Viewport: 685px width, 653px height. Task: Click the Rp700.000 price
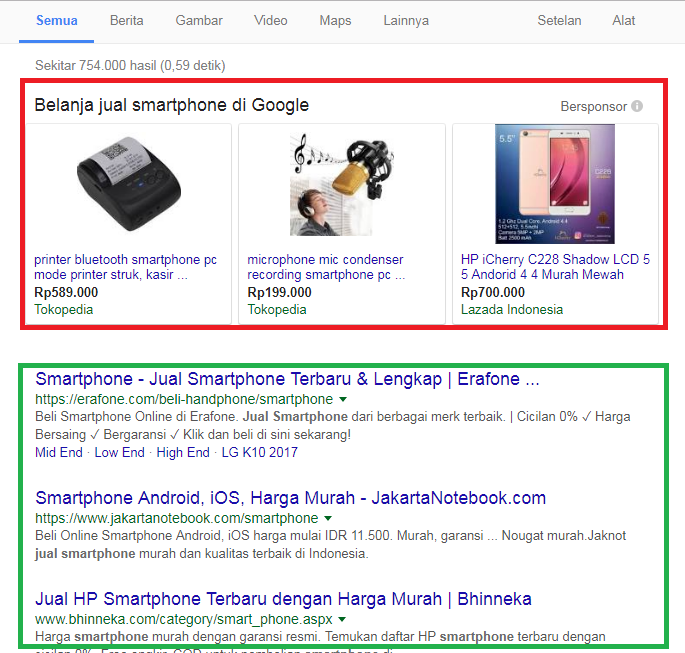point(493,292)
